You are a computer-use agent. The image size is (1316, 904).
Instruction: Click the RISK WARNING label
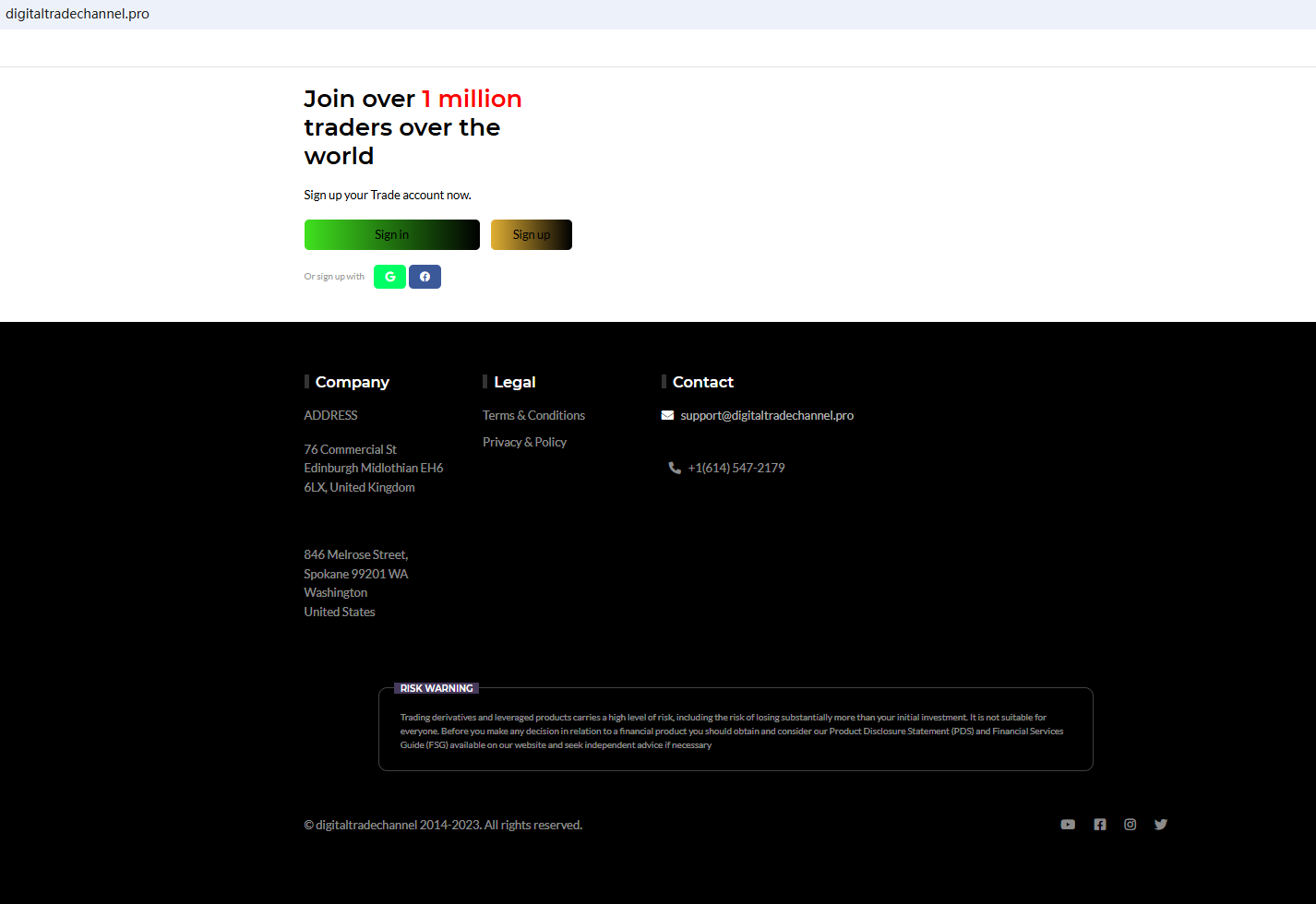pos(437,688)
